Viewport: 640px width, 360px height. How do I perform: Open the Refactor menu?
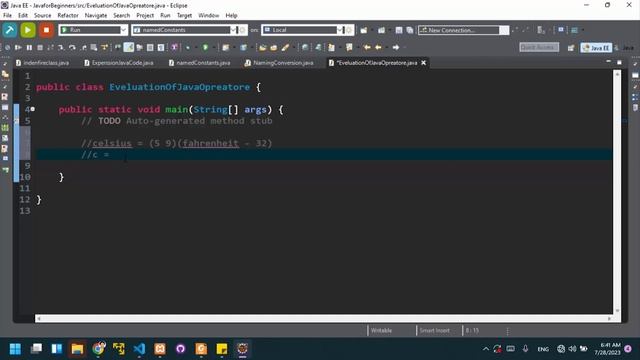click(68, 16)
